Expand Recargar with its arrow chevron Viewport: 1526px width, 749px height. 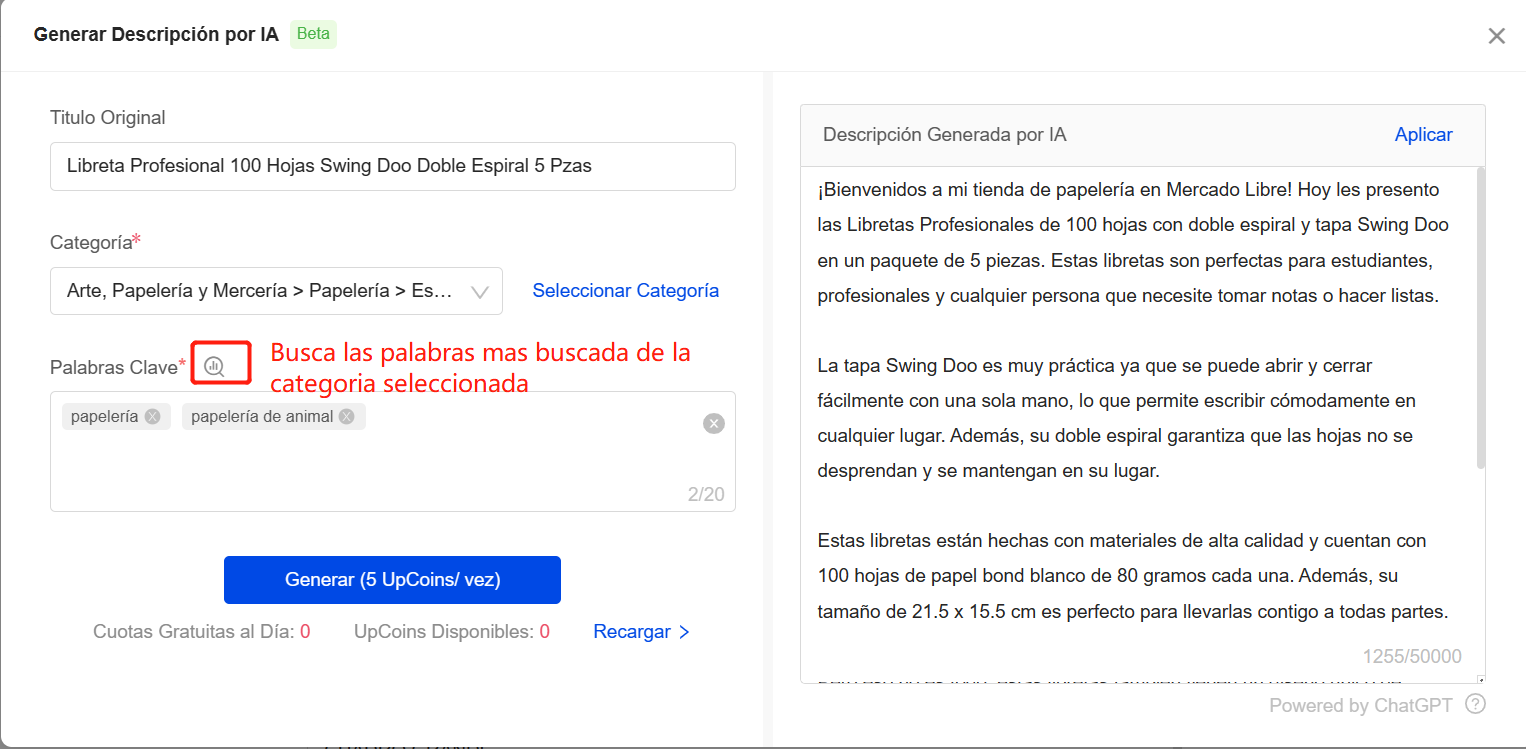(x=685, y=631)
